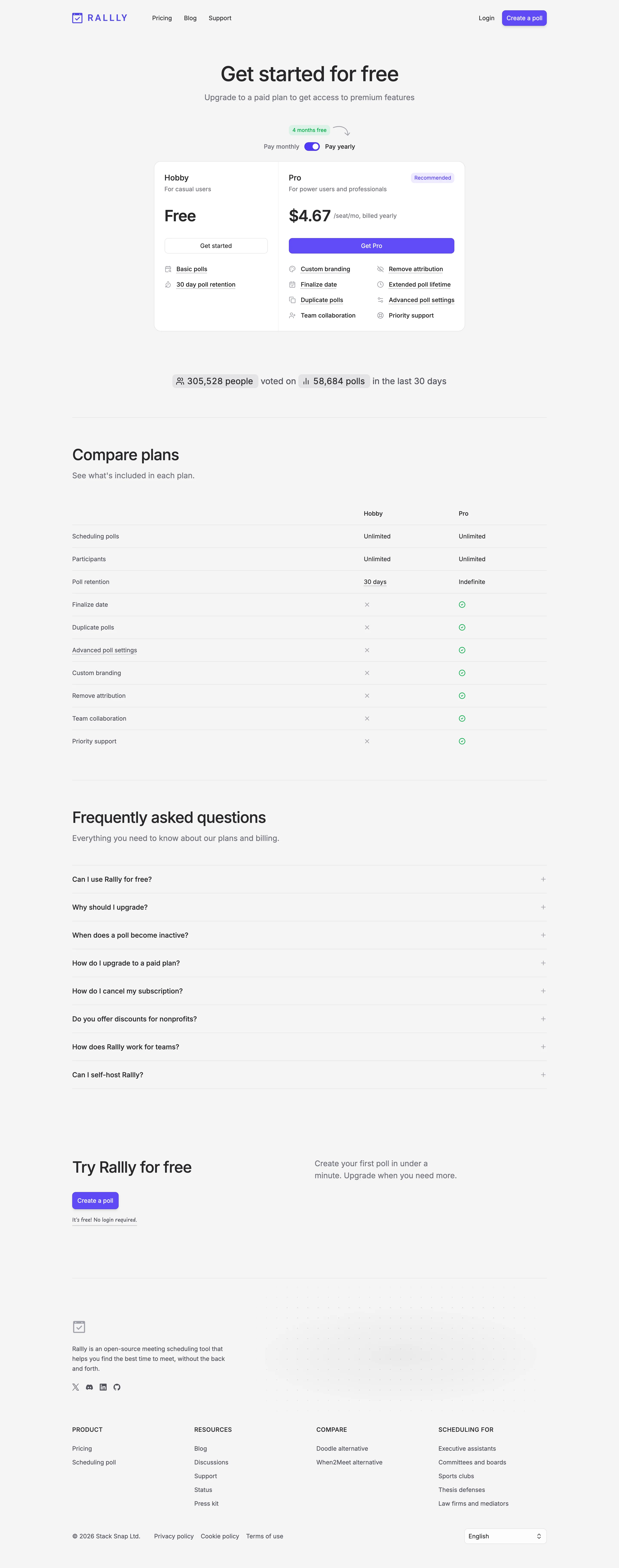619x1568 pixels.
Task: Expand "Can I self-host Rallly?" question
Action: (x=309, y=1075)
